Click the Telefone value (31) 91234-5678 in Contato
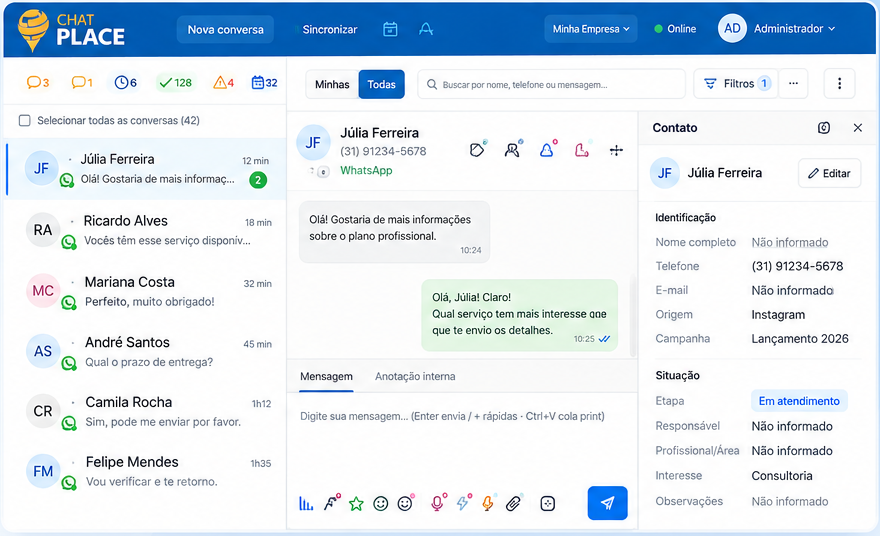880x536 pixels. pyautogui.click(x=797, y=266)
